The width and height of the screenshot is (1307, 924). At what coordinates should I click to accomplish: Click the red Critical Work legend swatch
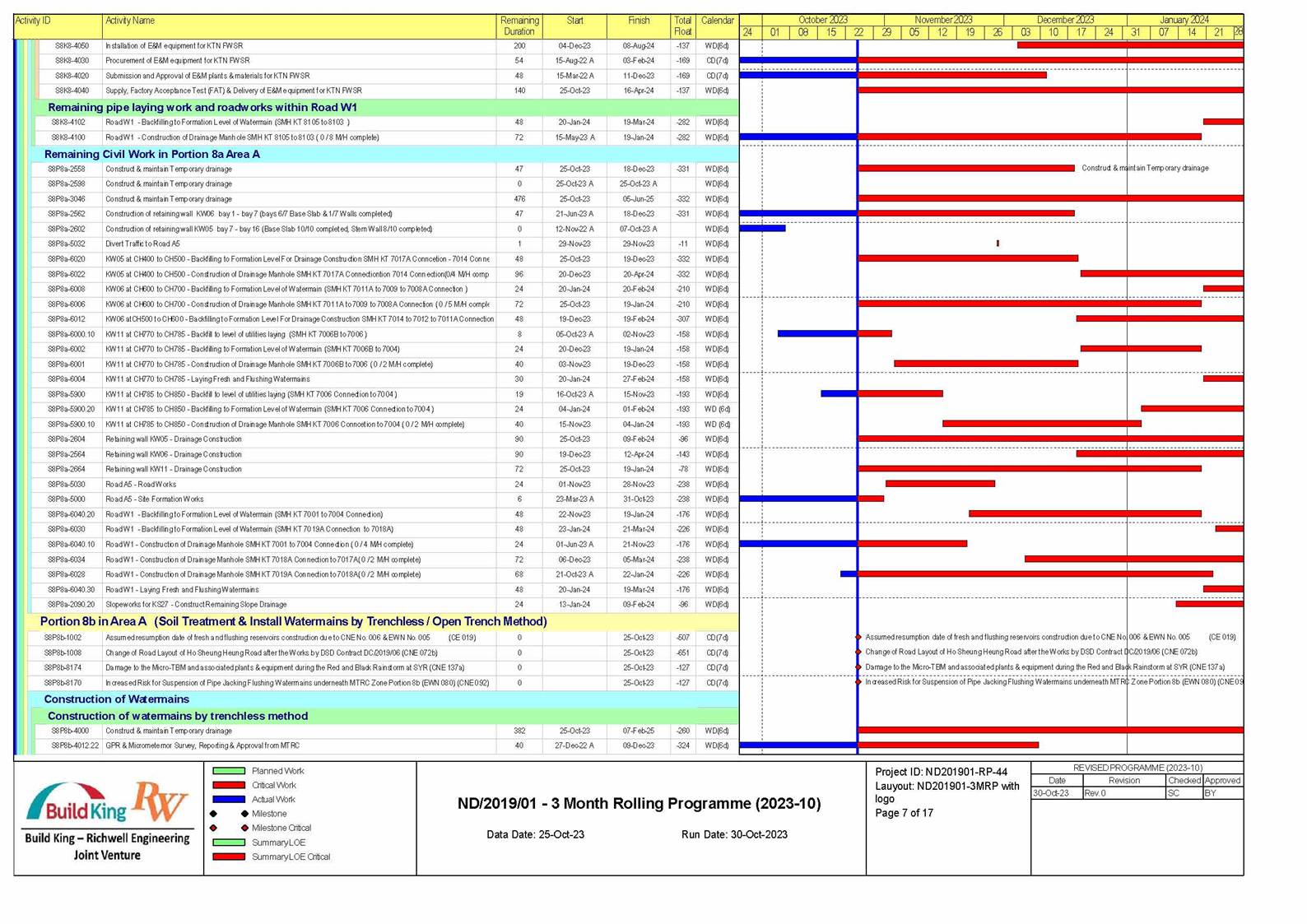point(229,785)
